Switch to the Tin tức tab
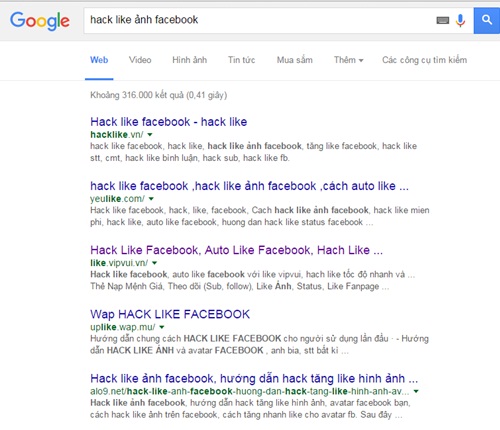The height and width of the screenshot is (430, 500). [x=241, y=60]
